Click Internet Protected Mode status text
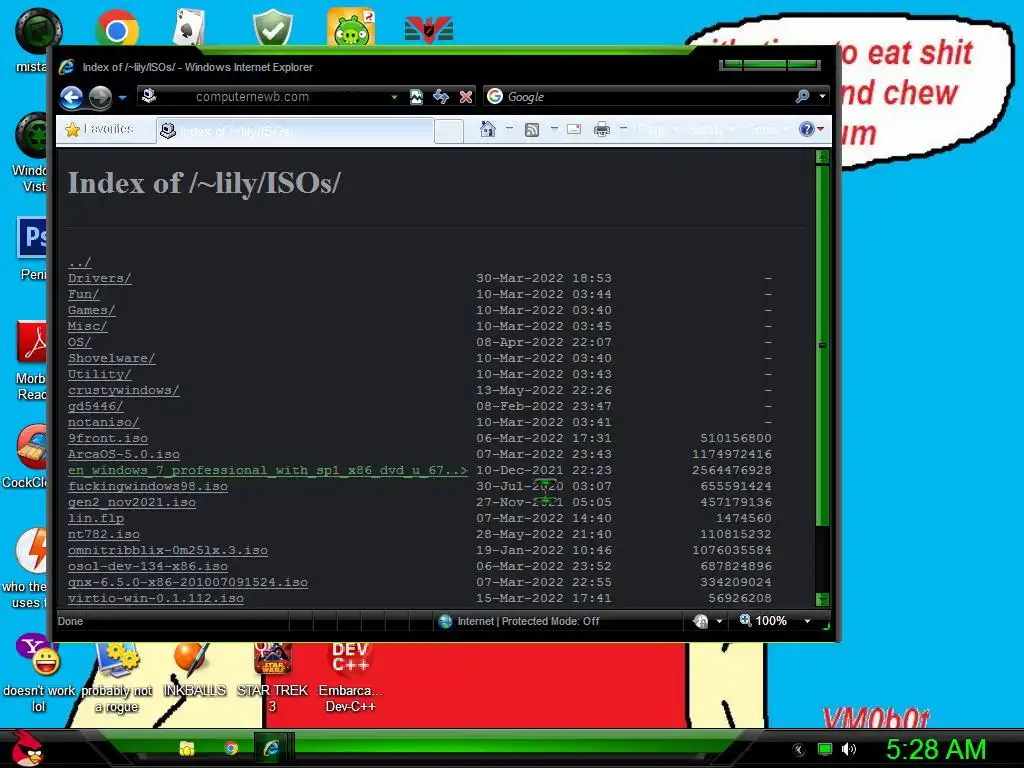This screenshot has width=1024, height=768. [528, 621]
